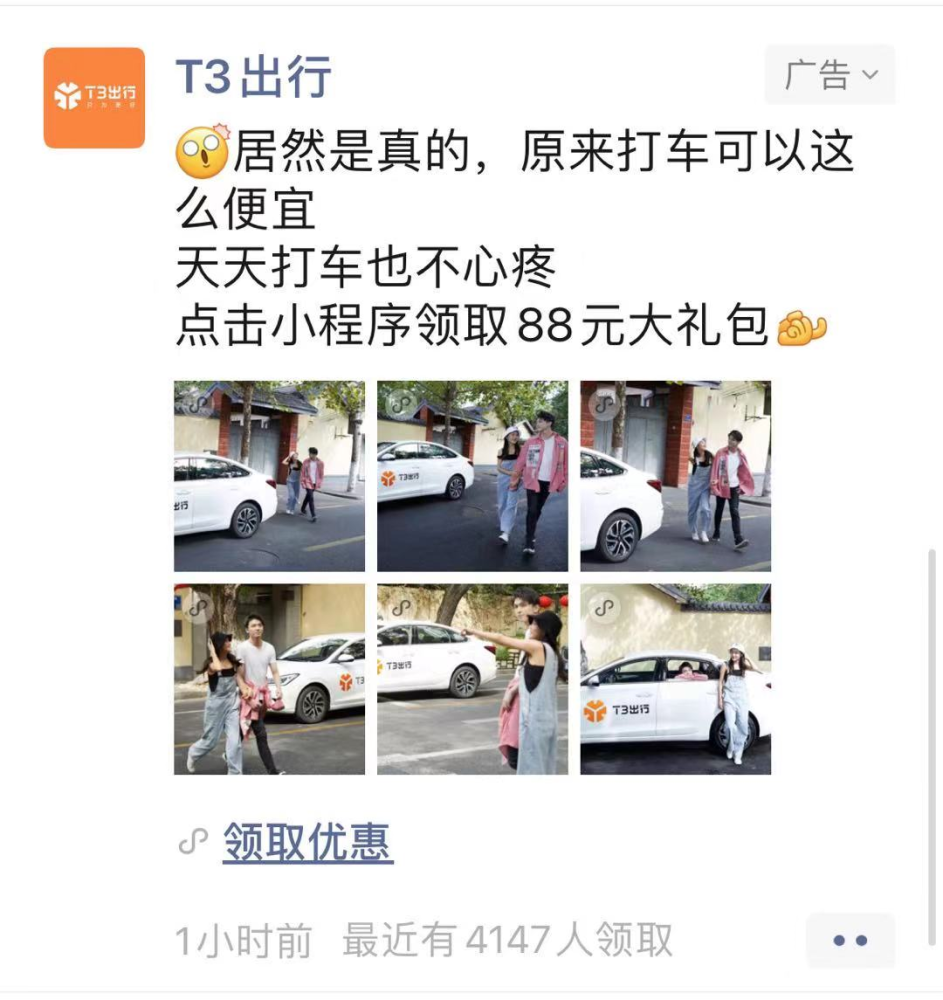Click mini program badge on fifth photo

[402, 608]
